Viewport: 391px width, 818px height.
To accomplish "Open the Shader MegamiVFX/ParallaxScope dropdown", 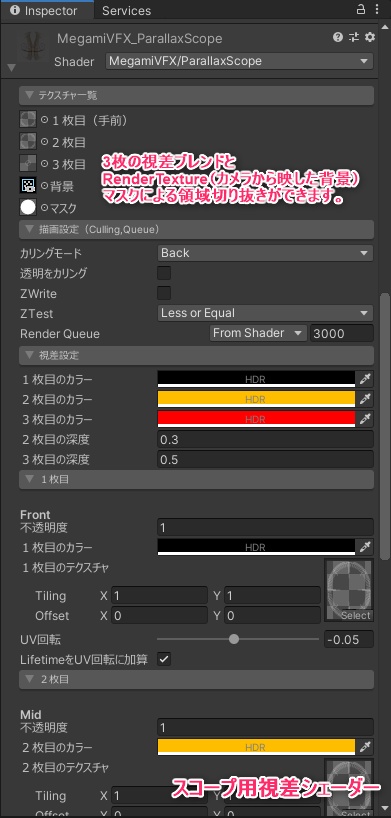I will click(240, 61).
